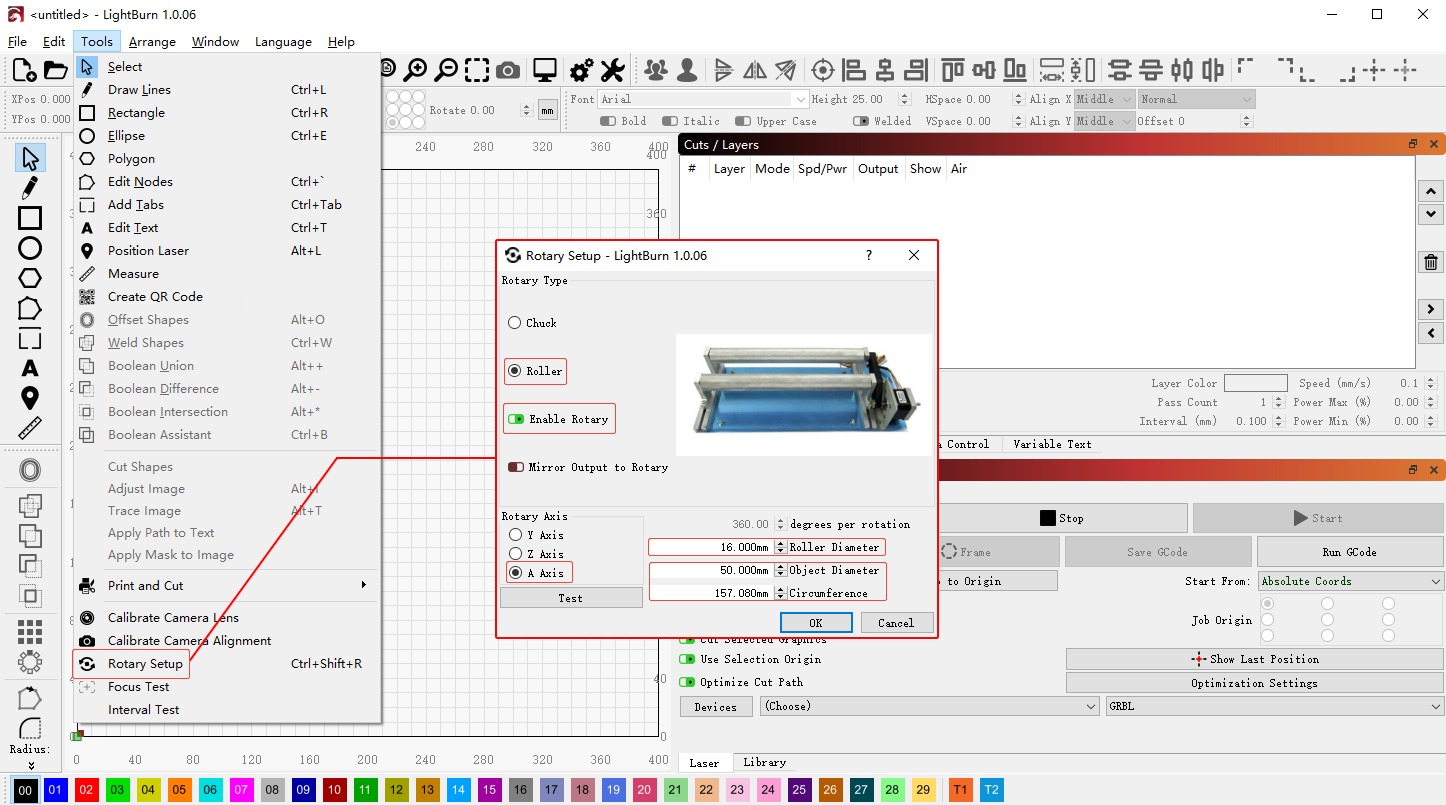
Task: Select Y Axis as rotary axis
Action: 537,535
